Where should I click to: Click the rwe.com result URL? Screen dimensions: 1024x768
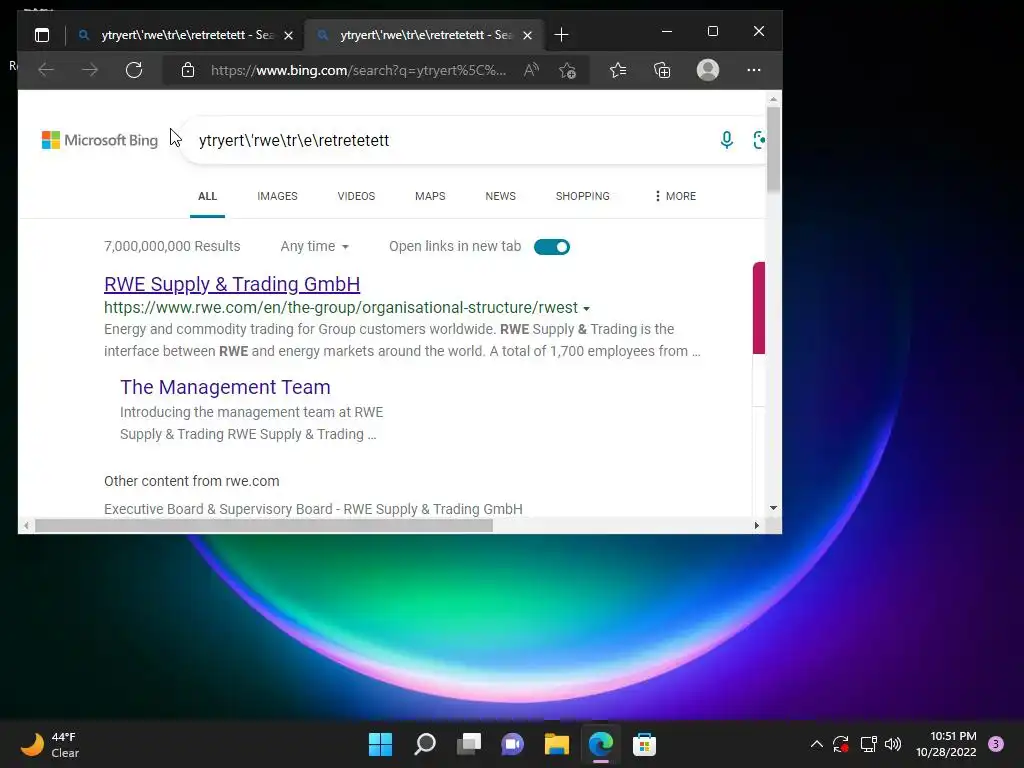pyautogui.click(x=341, y=308)
